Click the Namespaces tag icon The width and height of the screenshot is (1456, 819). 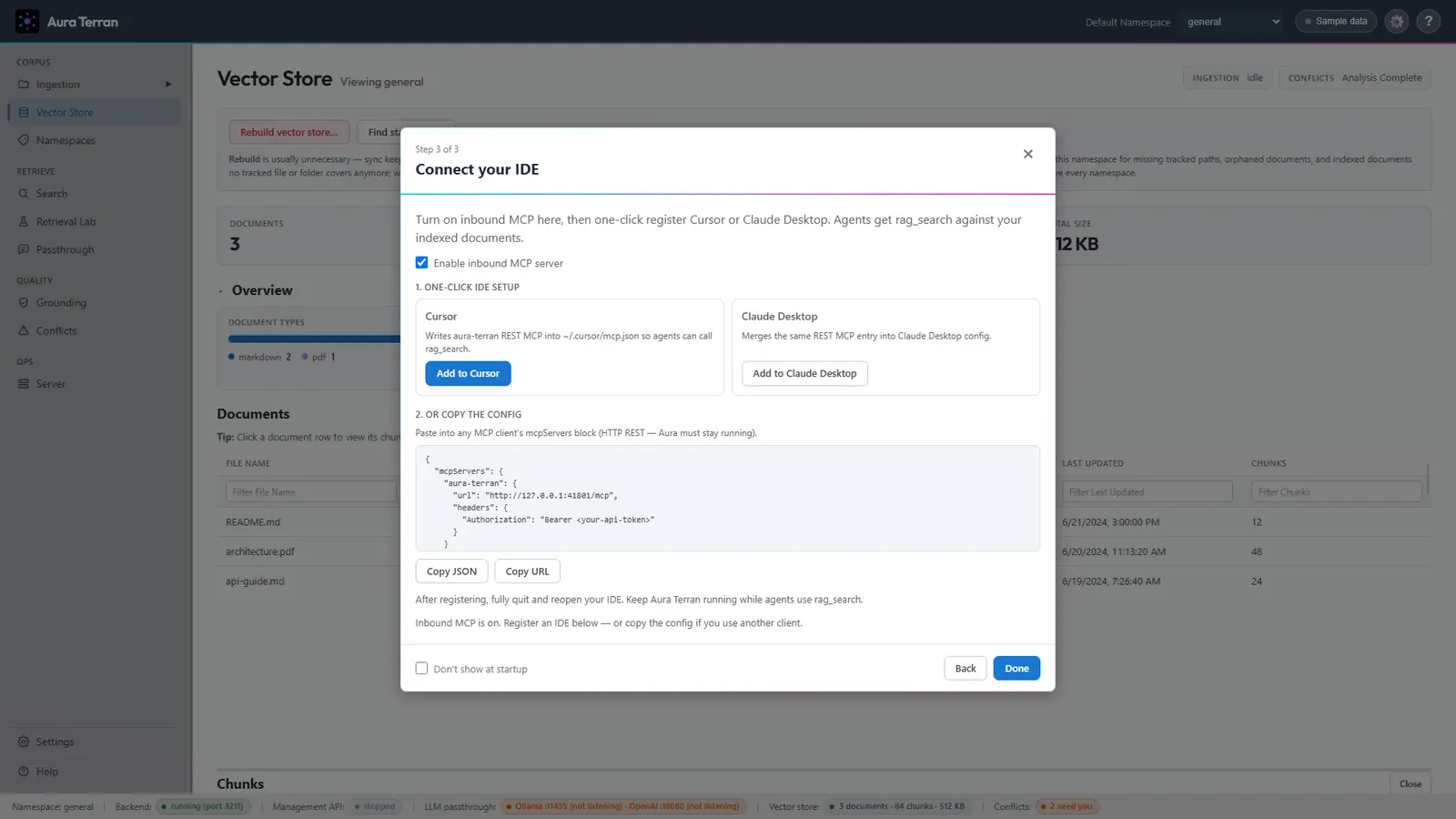coord(24,140)
